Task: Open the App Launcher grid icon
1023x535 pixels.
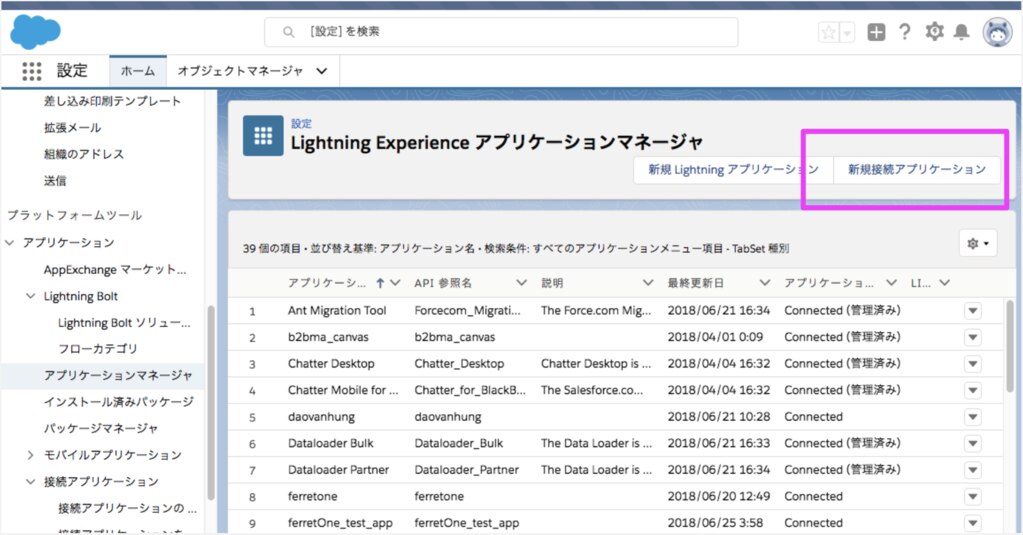Action: (x=31, y=70)
